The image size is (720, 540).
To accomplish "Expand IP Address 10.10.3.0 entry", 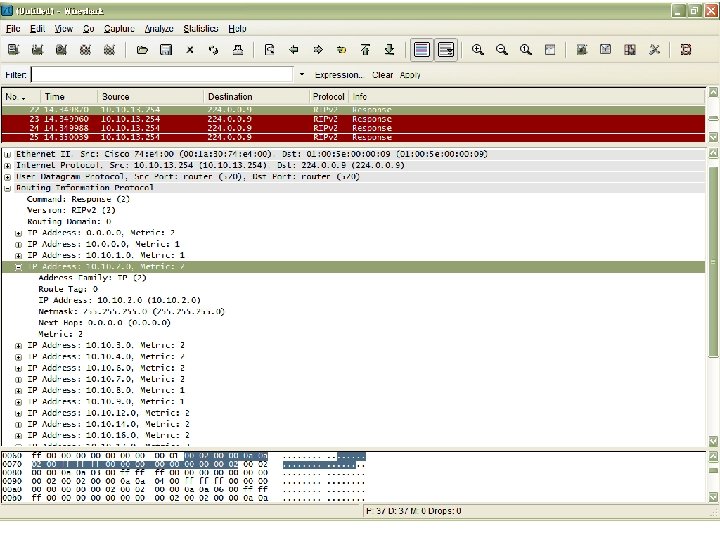I will [x=18, y=346].
